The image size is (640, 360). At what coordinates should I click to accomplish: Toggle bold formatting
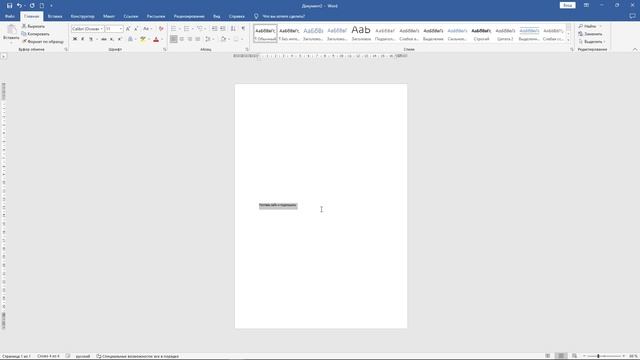click(x=75, y=39)
